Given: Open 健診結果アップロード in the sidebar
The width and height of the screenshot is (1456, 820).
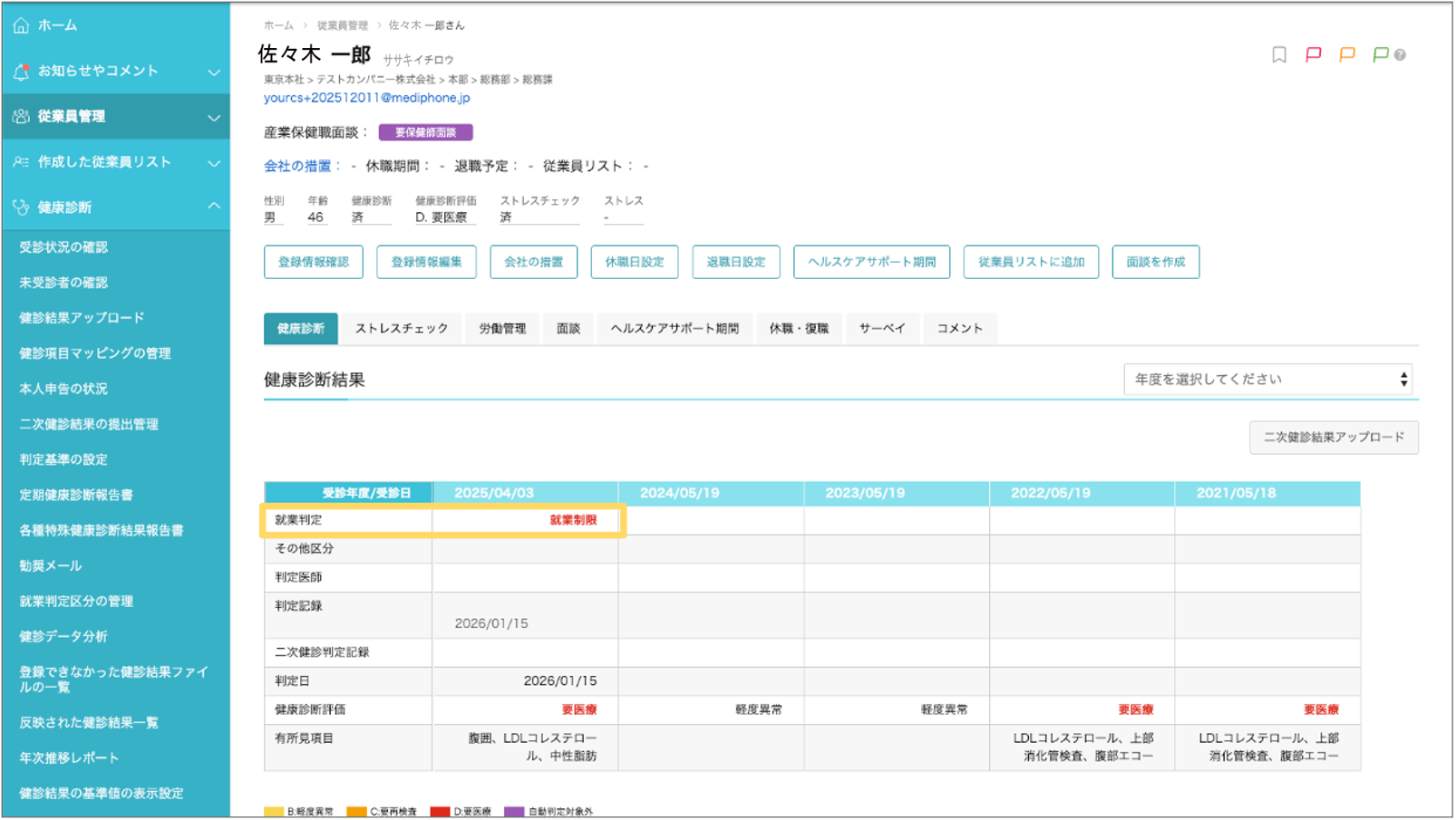Looking at the screenshot, I should pos(82,318).
